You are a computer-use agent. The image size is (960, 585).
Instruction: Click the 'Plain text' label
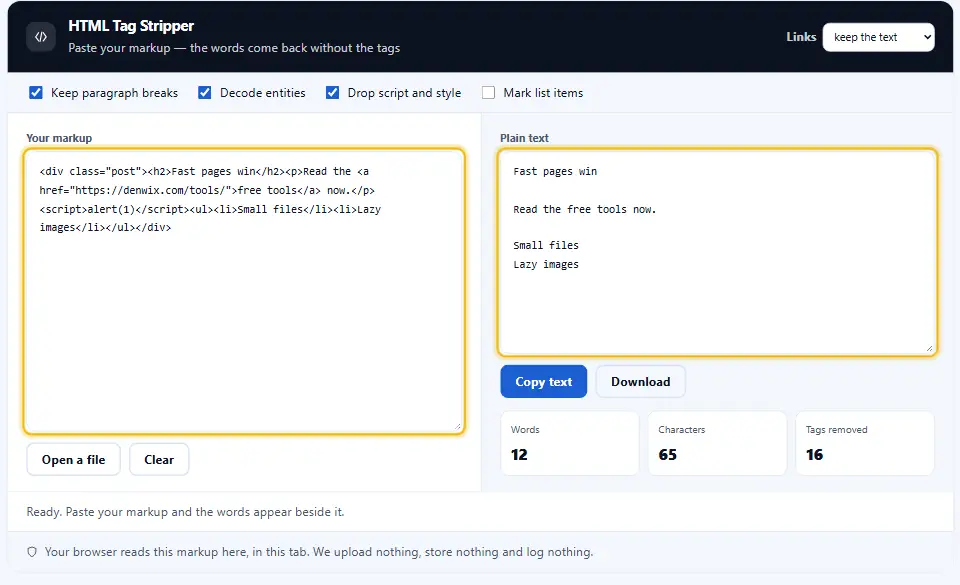click(x=525, y=138)
